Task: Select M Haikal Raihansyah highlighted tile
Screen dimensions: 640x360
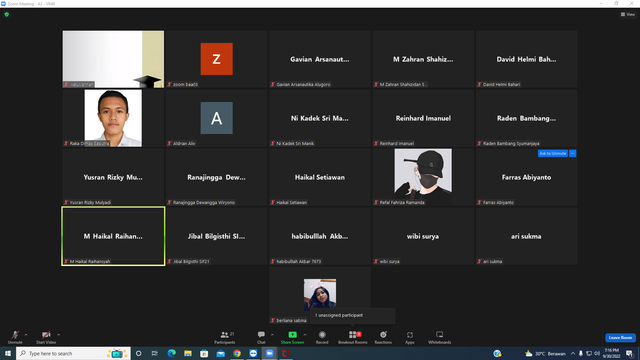Action: (113, 236)
